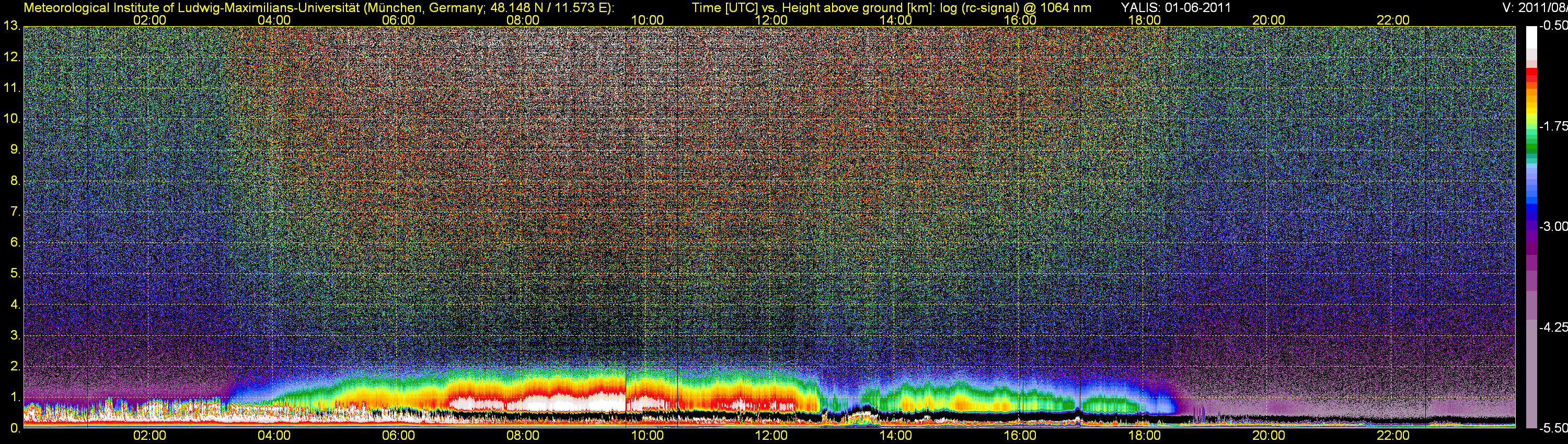Select the 20:00 label on the top time axis

coord(1269,20)
